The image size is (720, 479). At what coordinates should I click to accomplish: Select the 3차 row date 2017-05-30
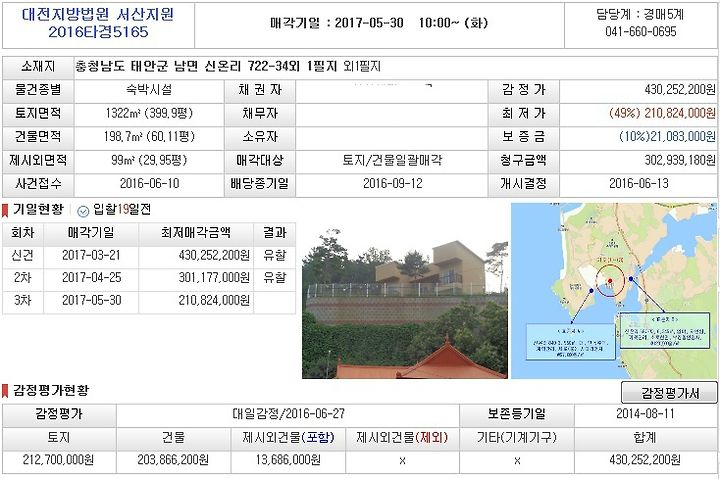(x=91, y=300)
